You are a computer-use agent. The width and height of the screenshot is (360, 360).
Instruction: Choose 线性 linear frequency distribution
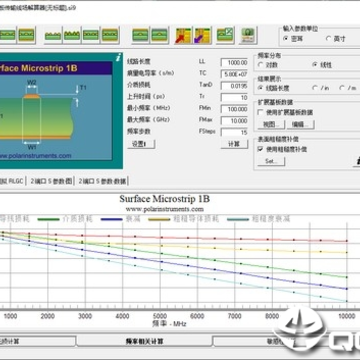[322, 65]
